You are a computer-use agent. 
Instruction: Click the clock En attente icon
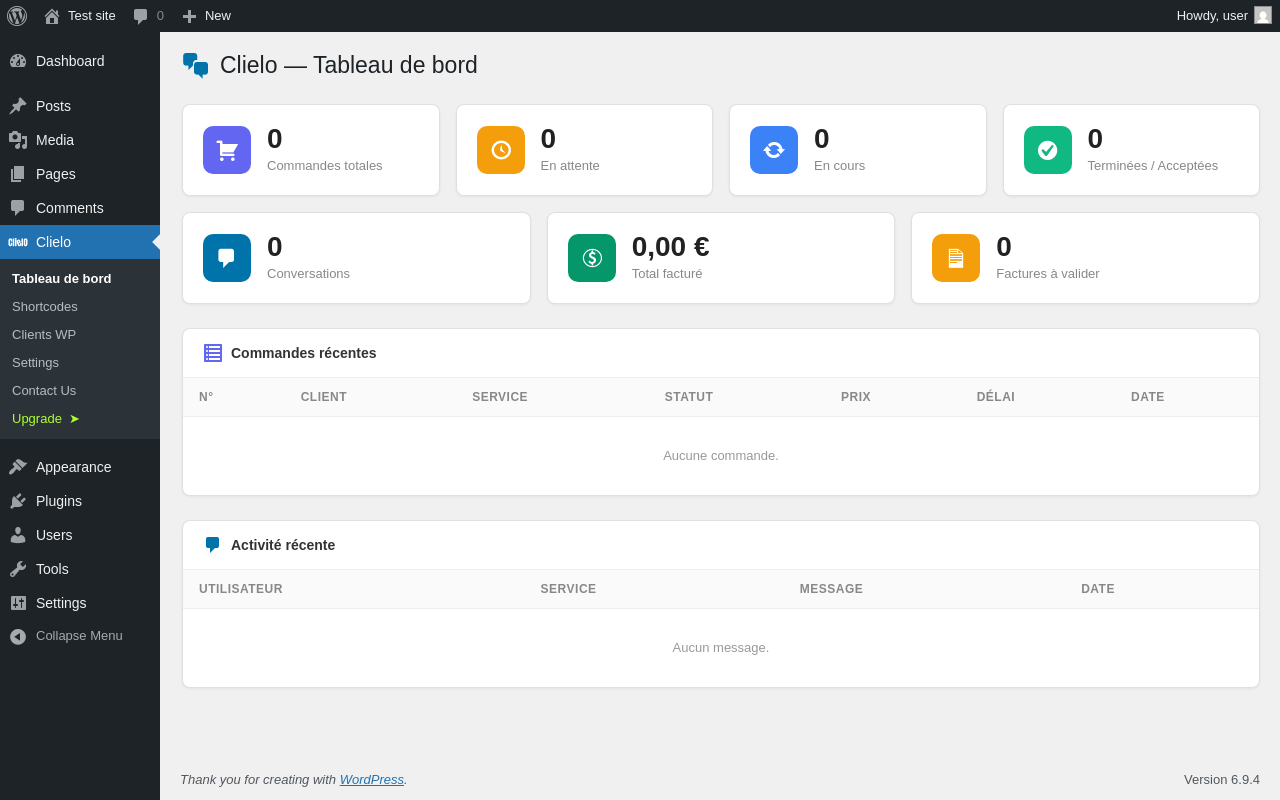coord(501,150)
